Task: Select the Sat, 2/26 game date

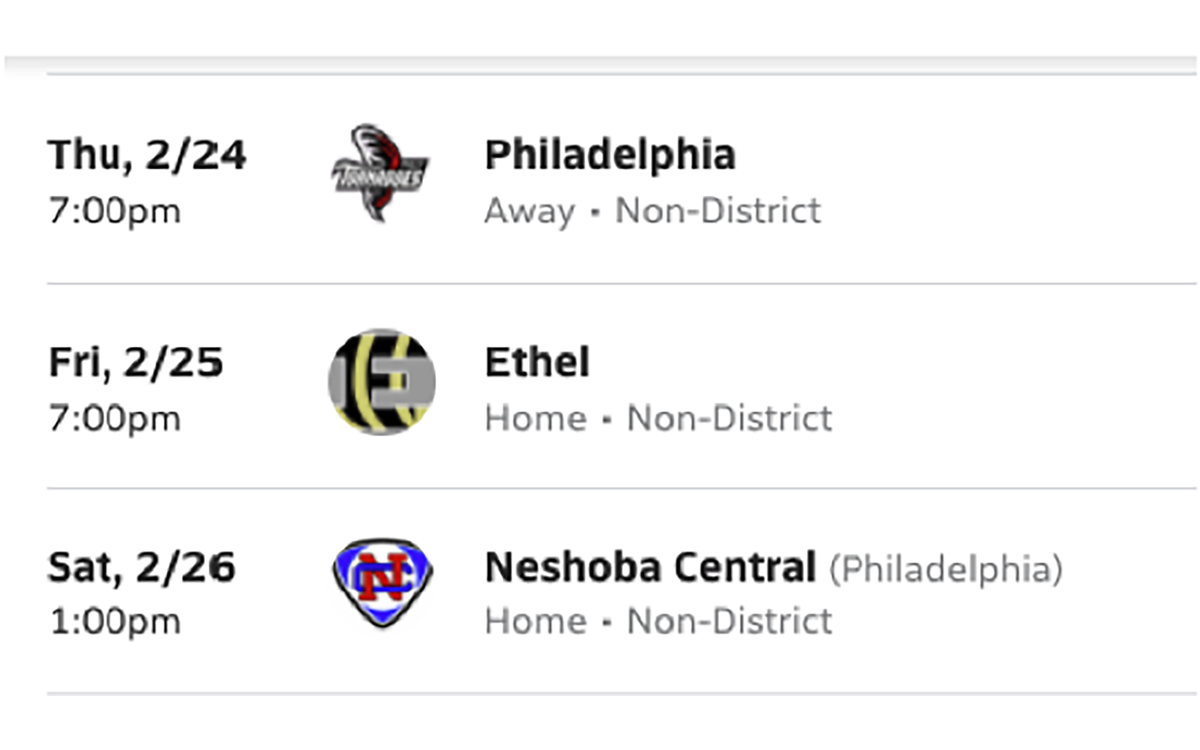Action: [x=142, y=568]
